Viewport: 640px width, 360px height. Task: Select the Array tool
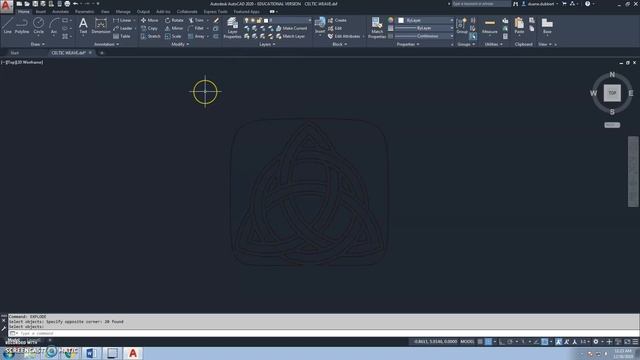196,36
